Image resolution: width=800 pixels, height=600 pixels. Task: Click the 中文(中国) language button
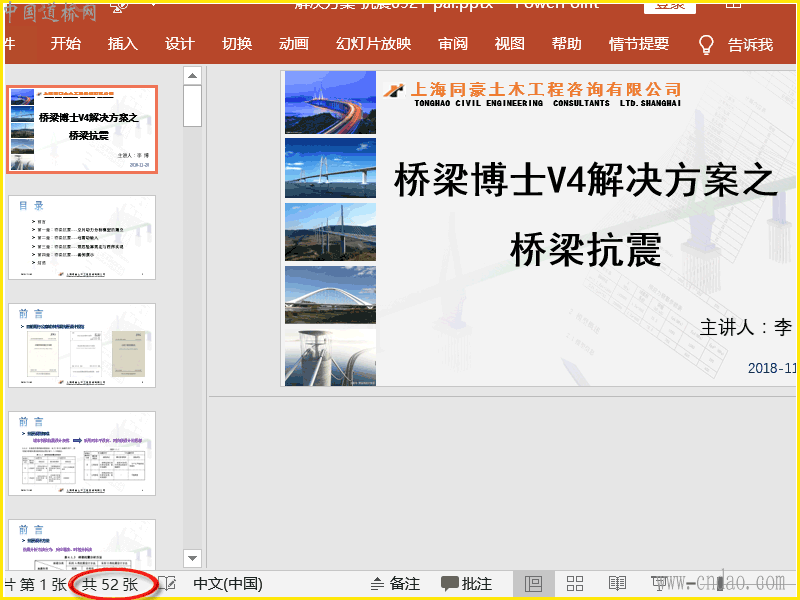point(228,584)
